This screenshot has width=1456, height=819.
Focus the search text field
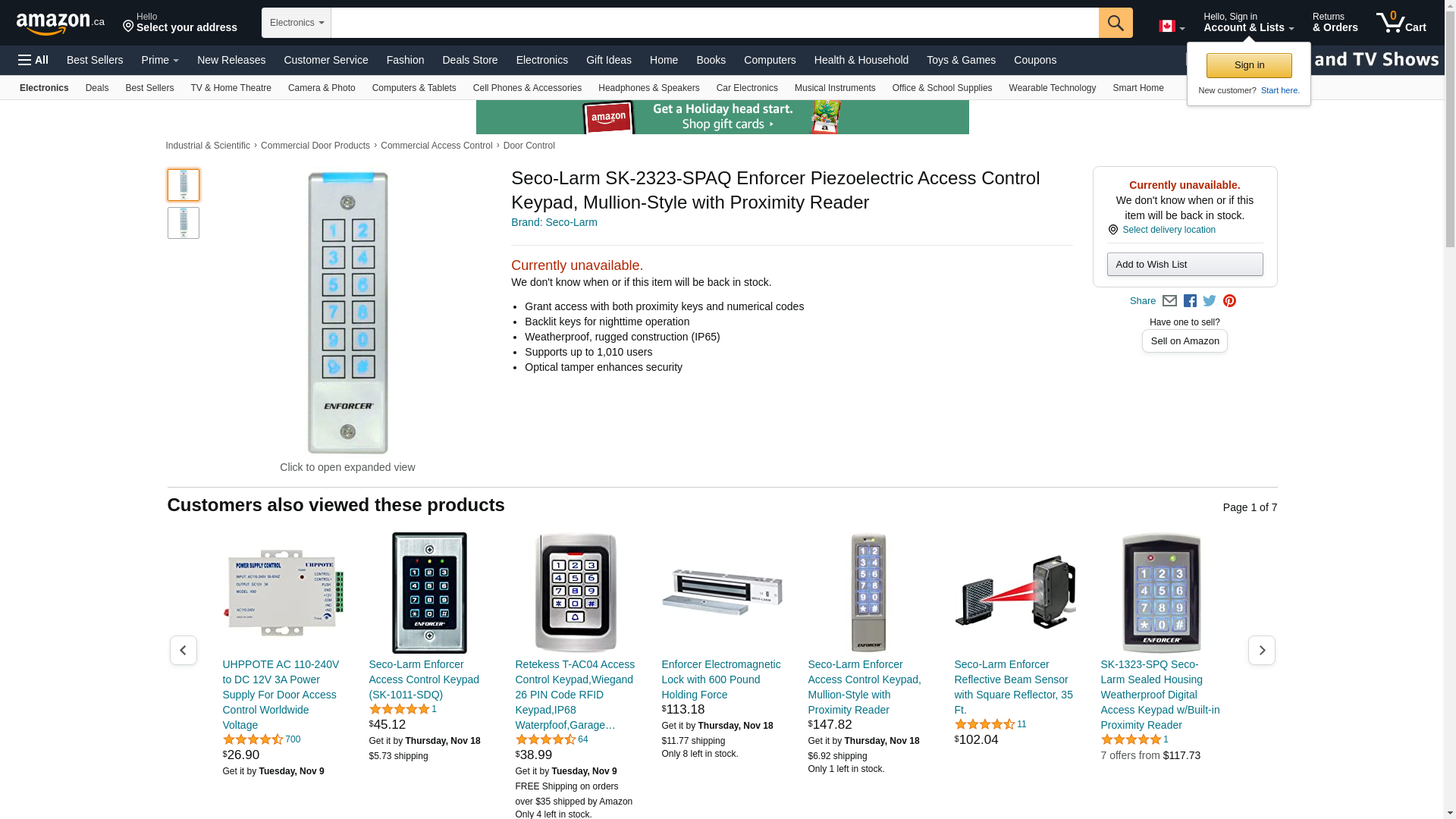(714, 23)
